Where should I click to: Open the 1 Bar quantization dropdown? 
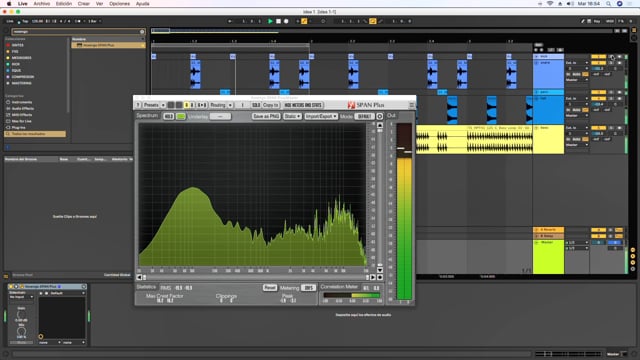point(94,21)
